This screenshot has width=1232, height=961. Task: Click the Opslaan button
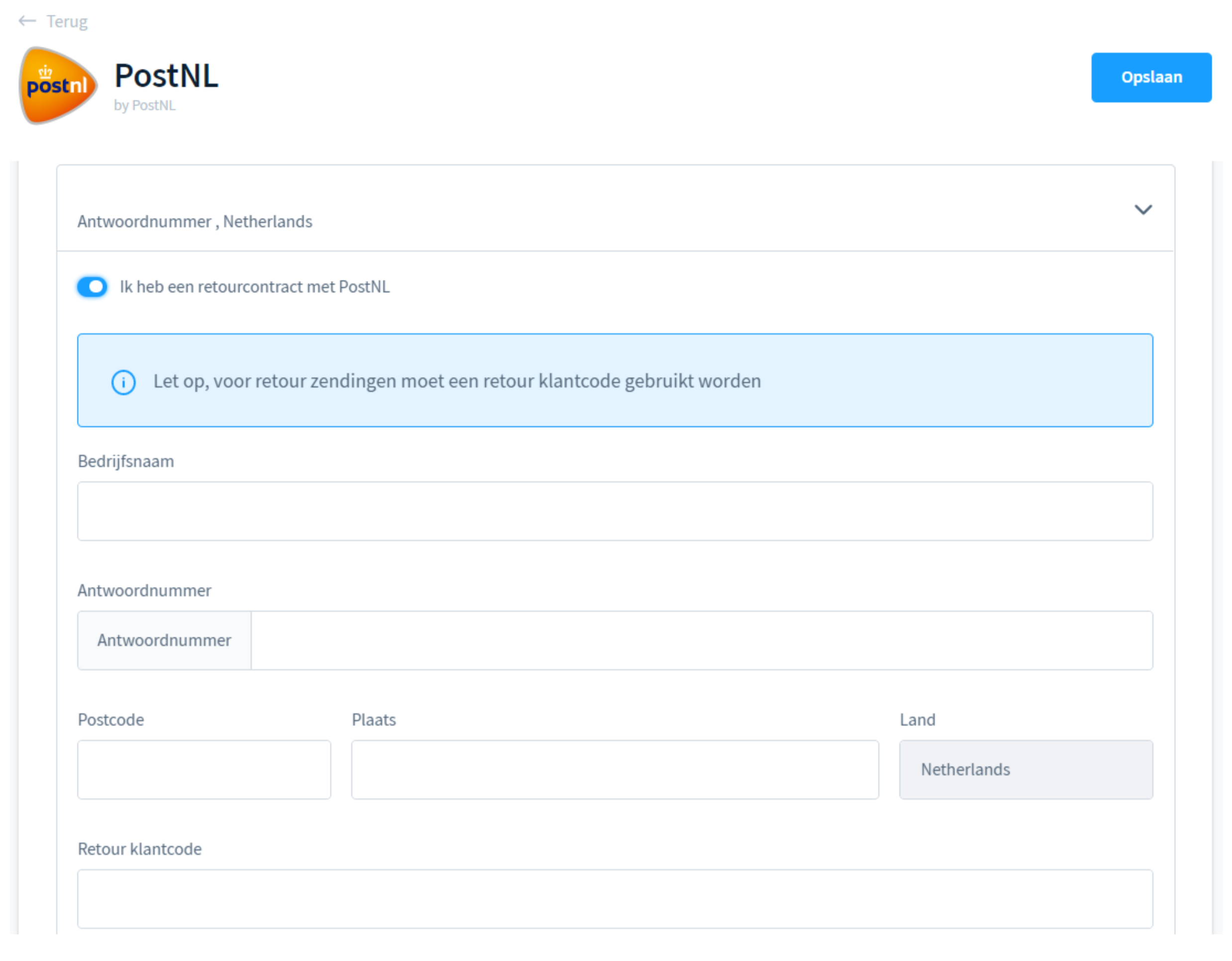tap(1151, 77)
